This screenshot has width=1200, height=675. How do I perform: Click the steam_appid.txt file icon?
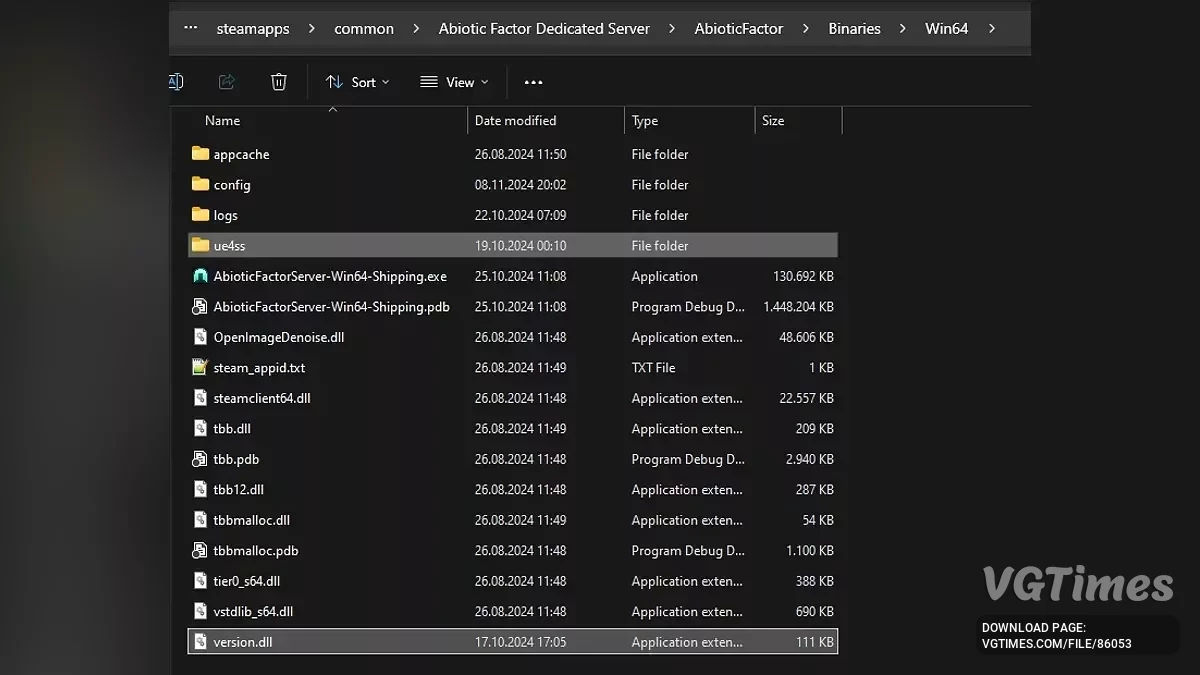[200, 368]
